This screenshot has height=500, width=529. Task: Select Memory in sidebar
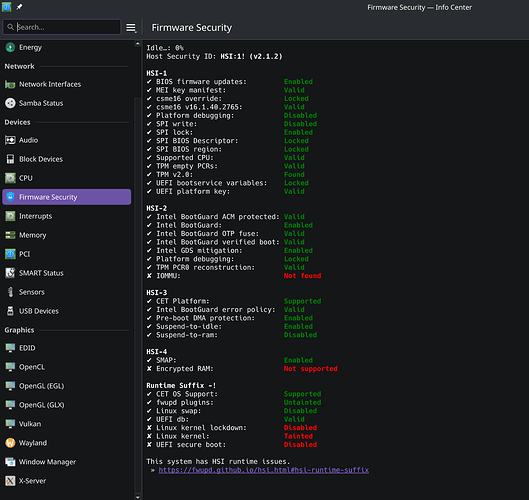point(66,235)
